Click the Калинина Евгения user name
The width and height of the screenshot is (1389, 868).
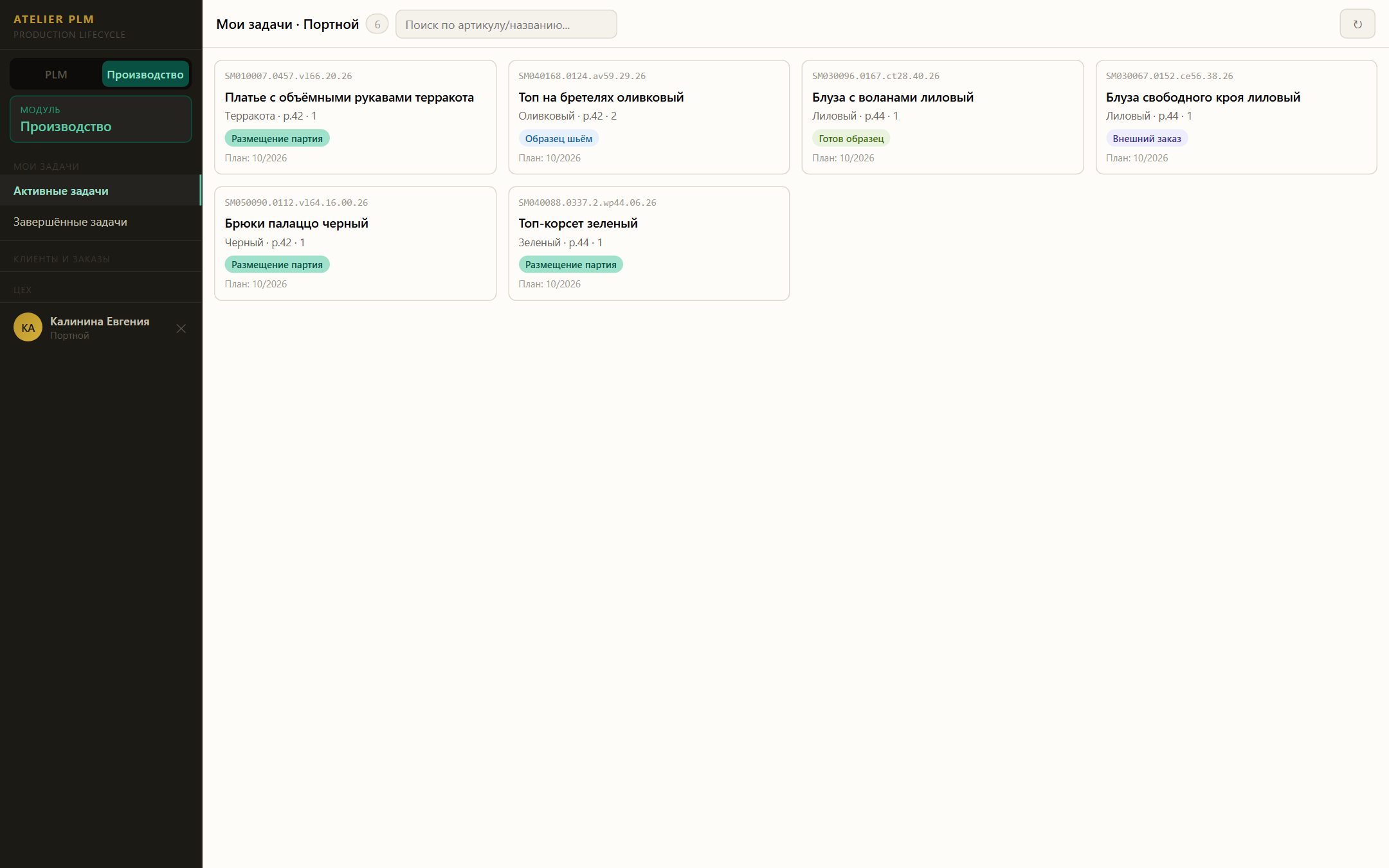100,321
